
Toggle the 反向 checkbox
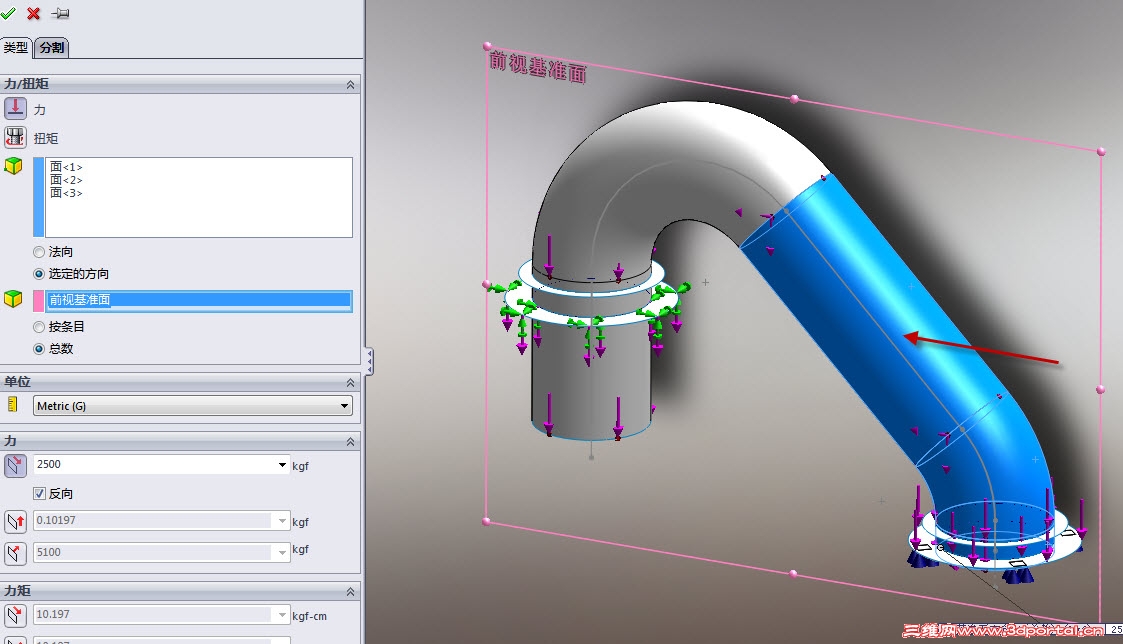point(39,494)
